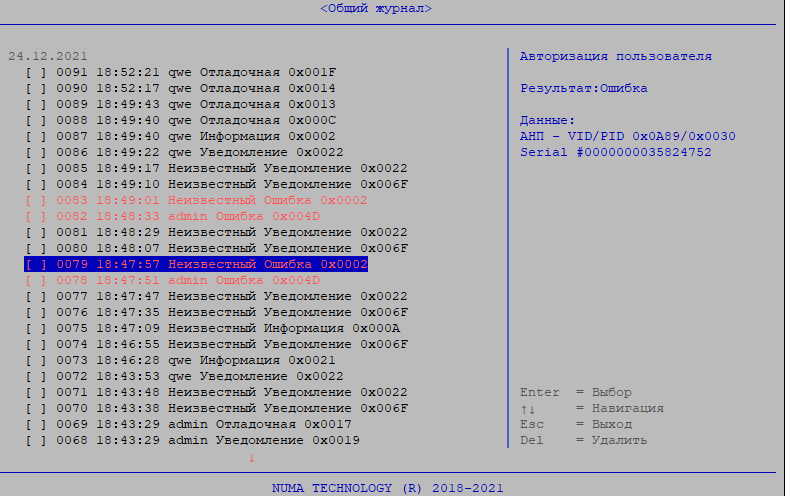Select checkbox next to entry 0068
Screen dimensions: 785x496
click(36, 440)
